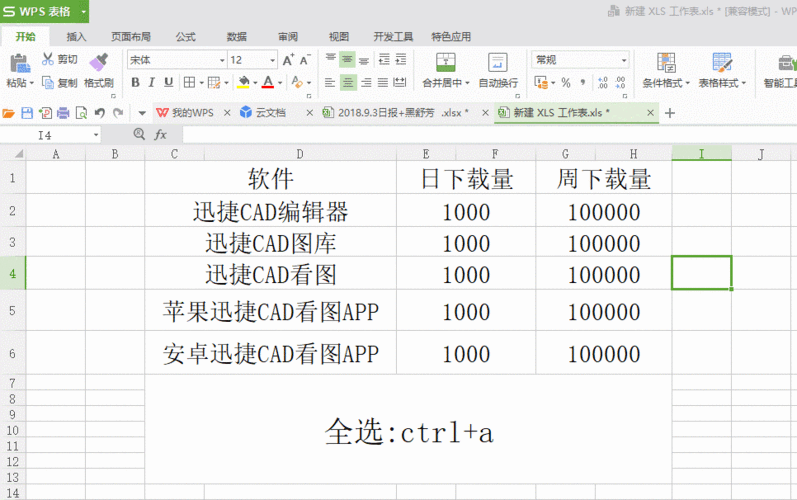Click the formula bar input field
This screenshot has height=500, width=797.
coord(489,135)
